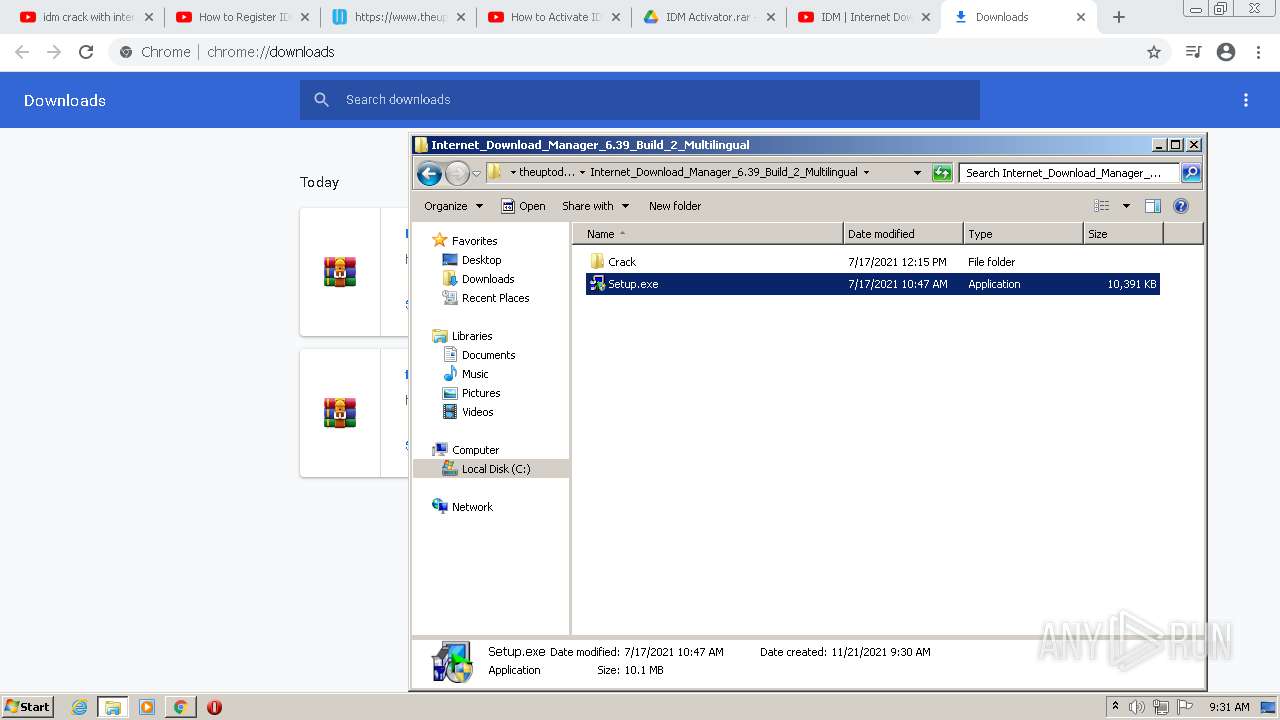Viewport: 1280px width, 720px height.
Task: Click the red Opera-style taskbar icon
Action: coord(214,707)
